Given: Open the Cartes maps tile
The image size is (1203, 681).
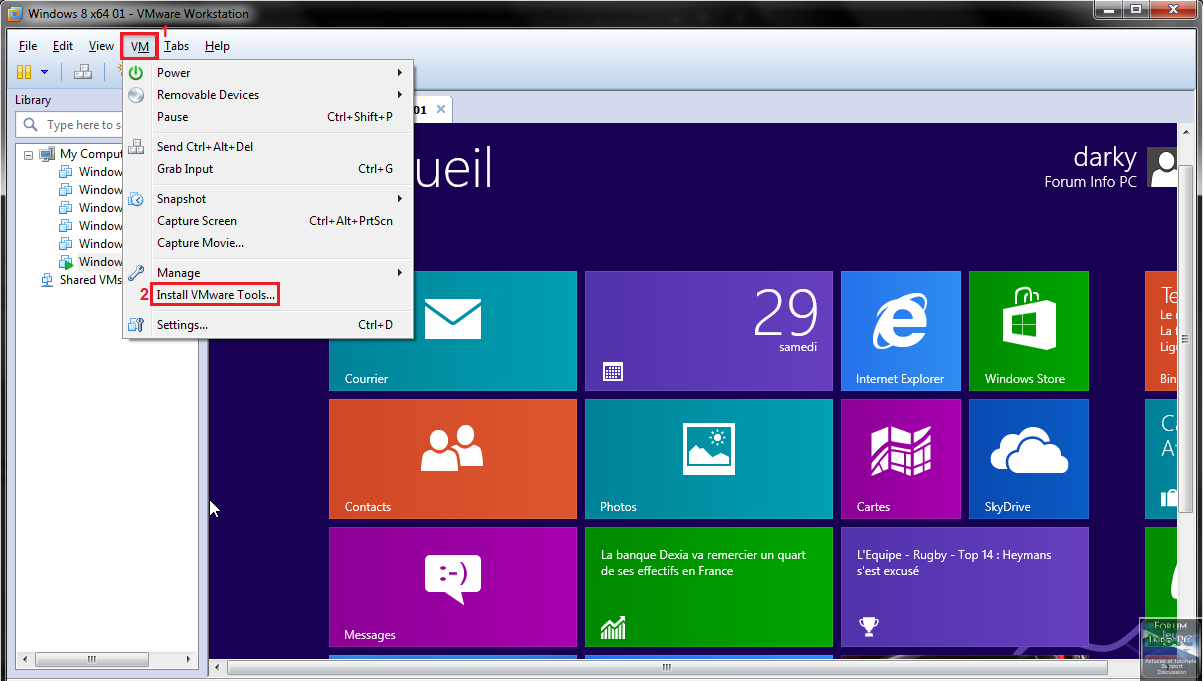Looking at the screenshot, I should [901, 459].
